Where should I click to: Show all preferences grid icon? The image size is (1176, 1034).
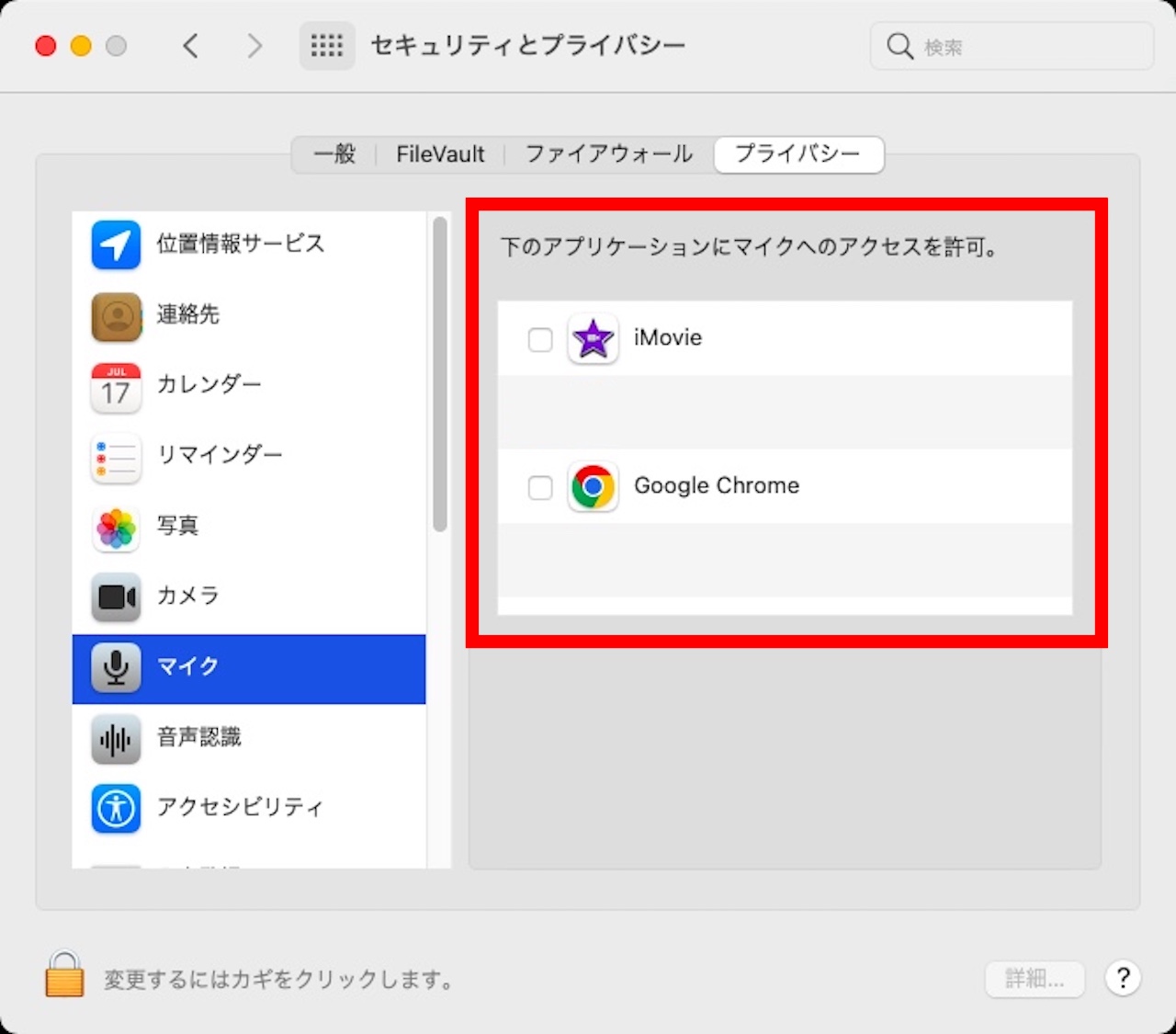coord(326,45)
